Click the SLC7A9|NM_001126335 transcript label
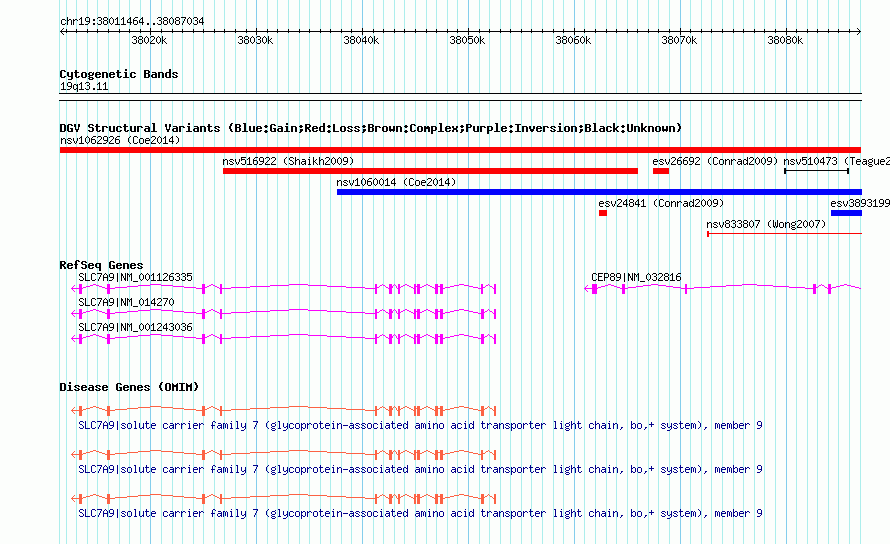This screenshot has width=890, height=544. 135,277
